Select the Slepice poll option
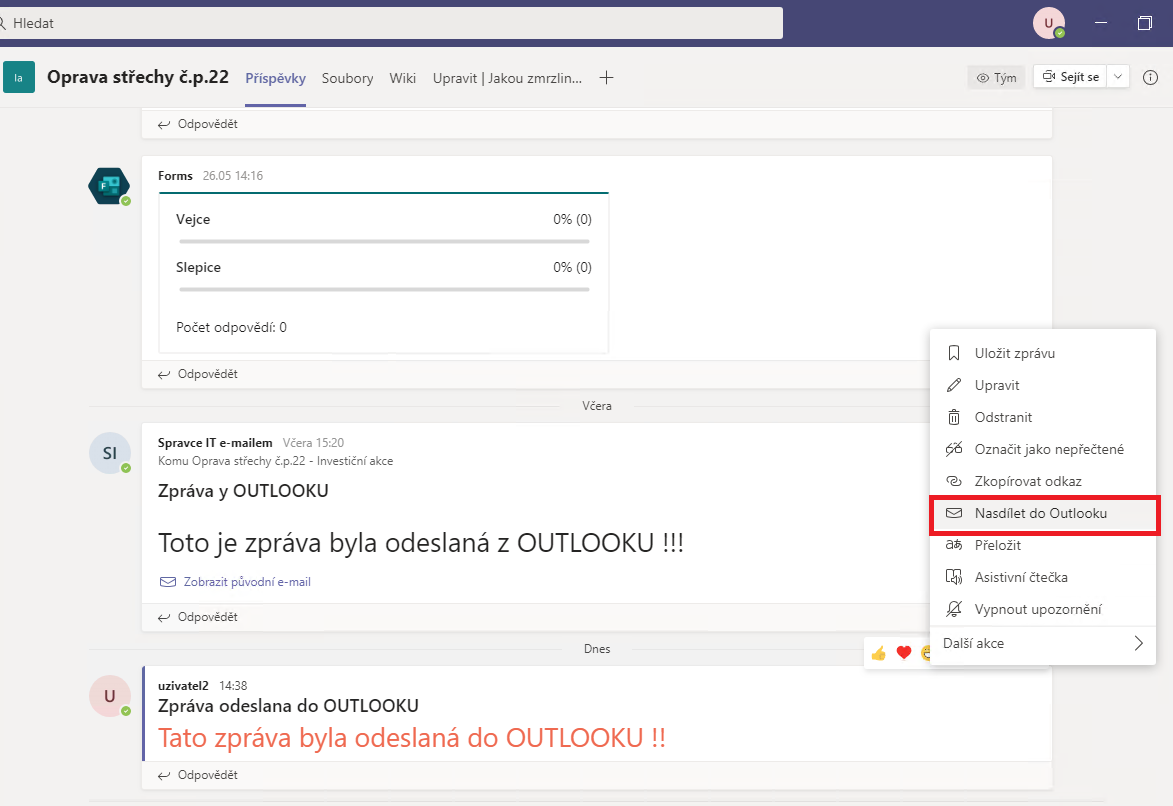The height and width of the screenshot is (806, 1173). pyautogui.click(x=198, y=267)
